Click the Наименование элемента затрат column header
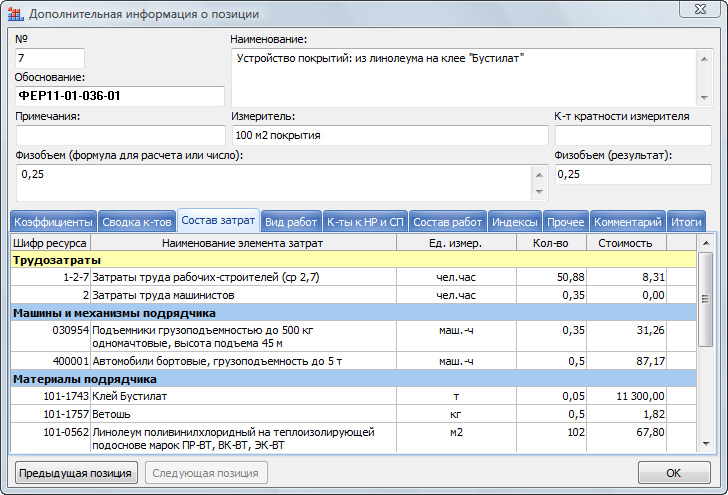Screen dimensions: 728x495 click(243, 243)
